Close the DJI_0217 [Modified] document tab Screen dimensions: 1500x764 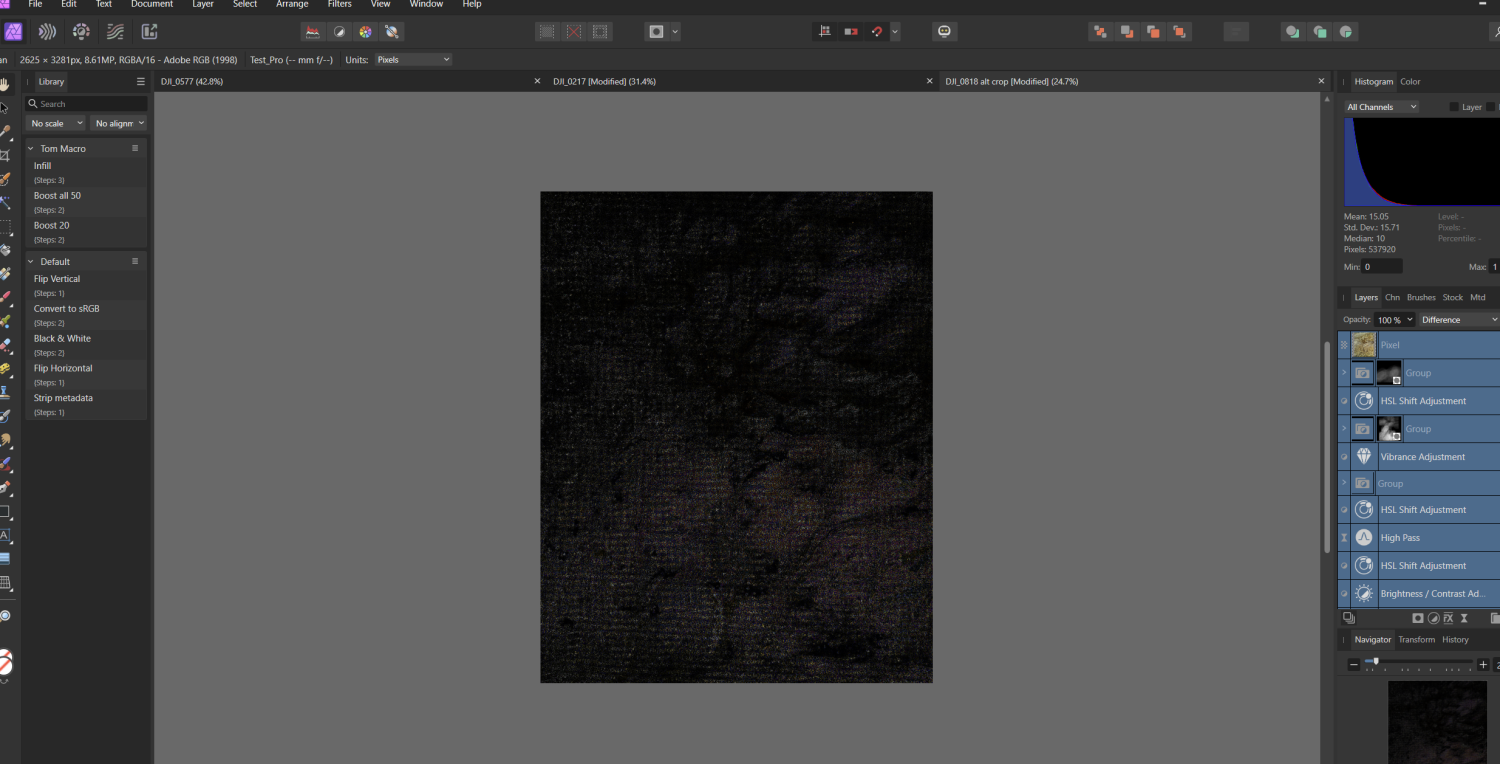929,82
